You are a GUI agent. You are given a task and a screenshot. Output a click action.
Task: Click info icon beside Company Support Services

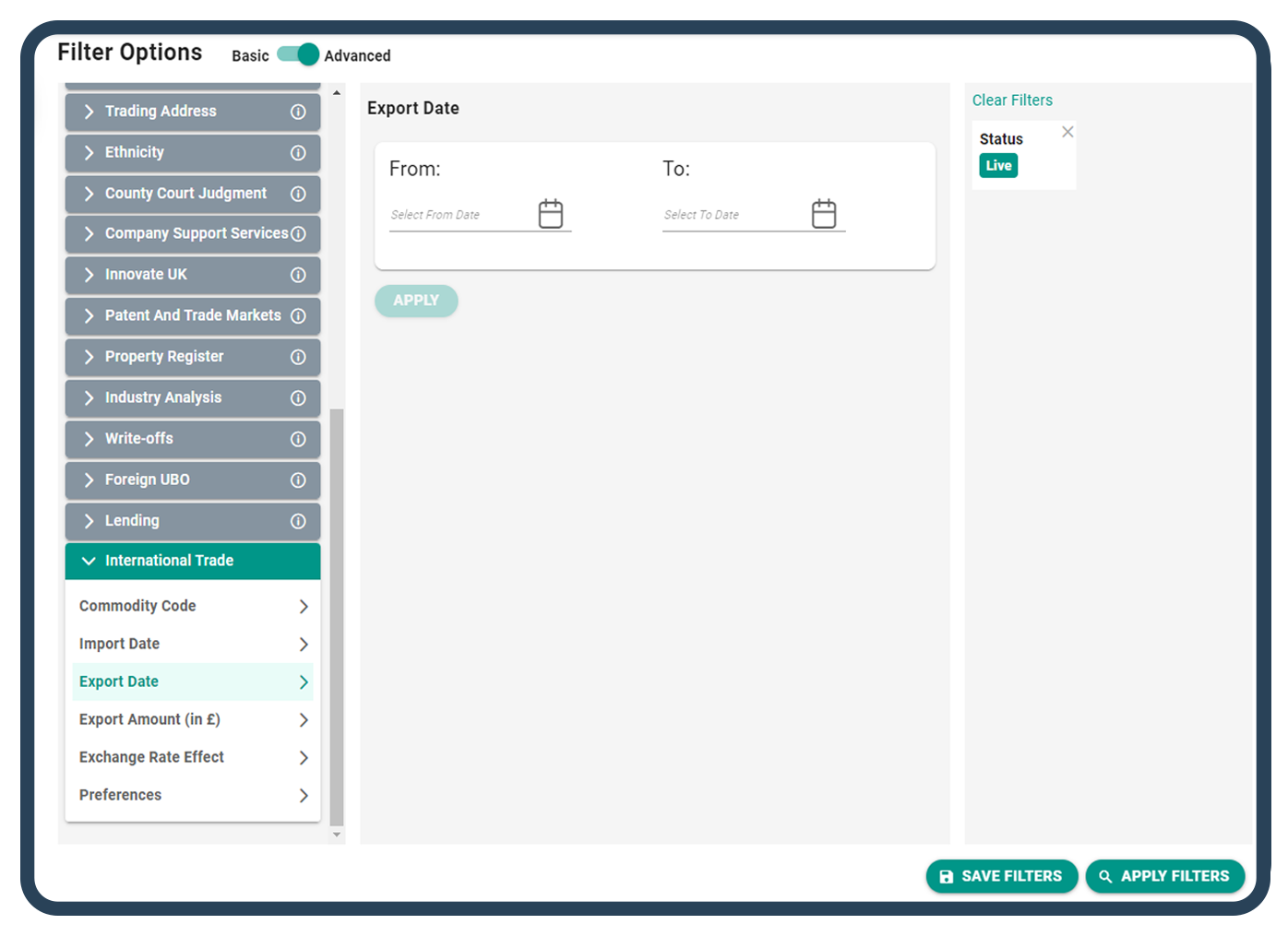coord(298,234)
